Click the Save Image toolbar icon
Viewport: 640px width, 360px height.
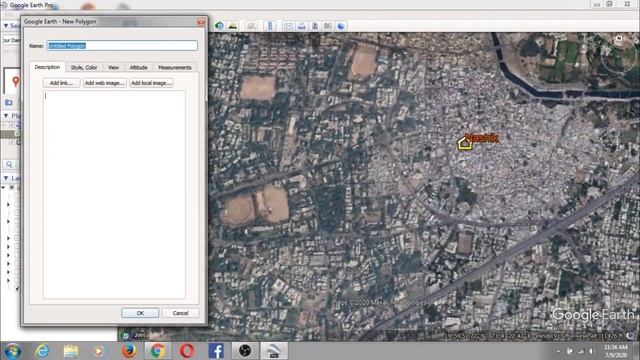point(315,26)
